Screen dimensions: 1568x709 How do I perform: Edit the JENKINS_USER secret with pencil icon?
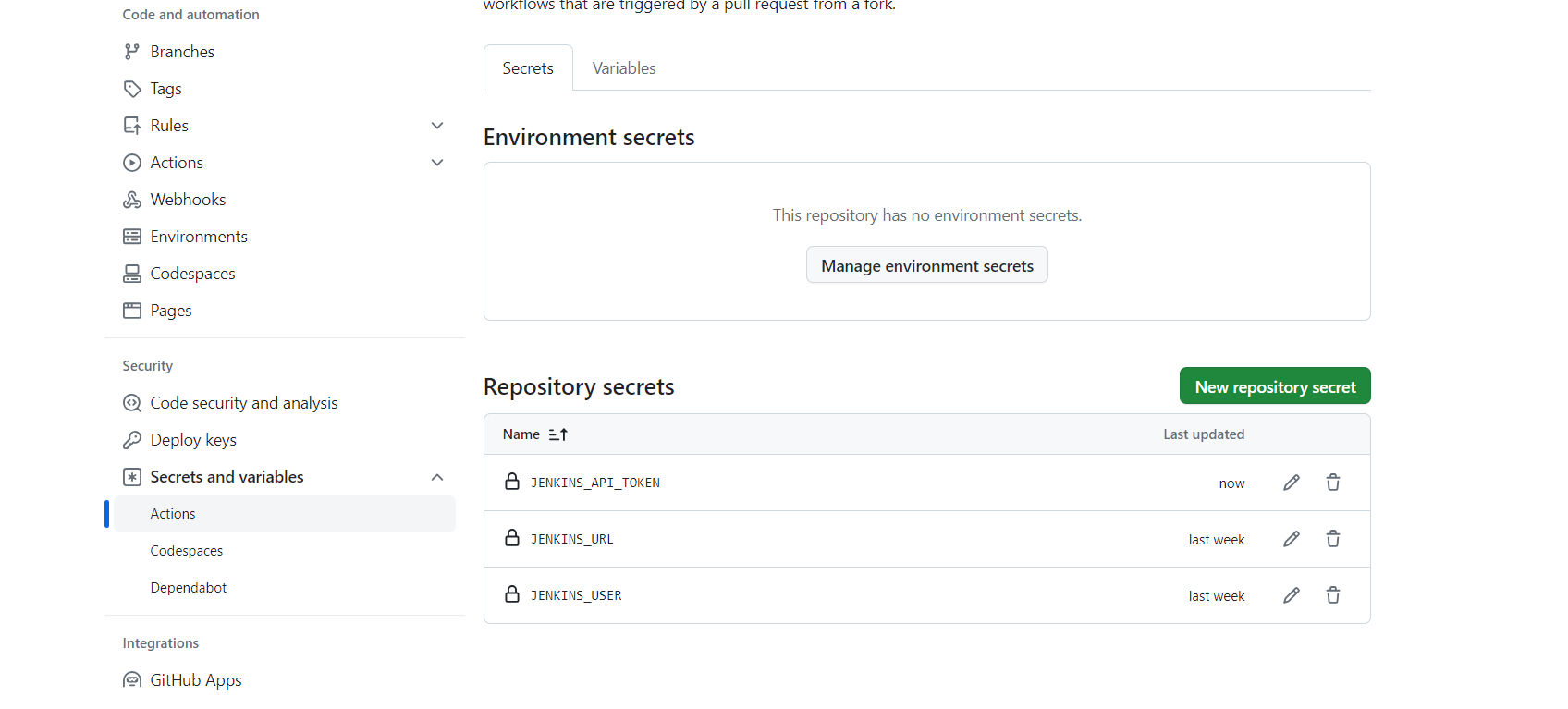point(1292,595)
